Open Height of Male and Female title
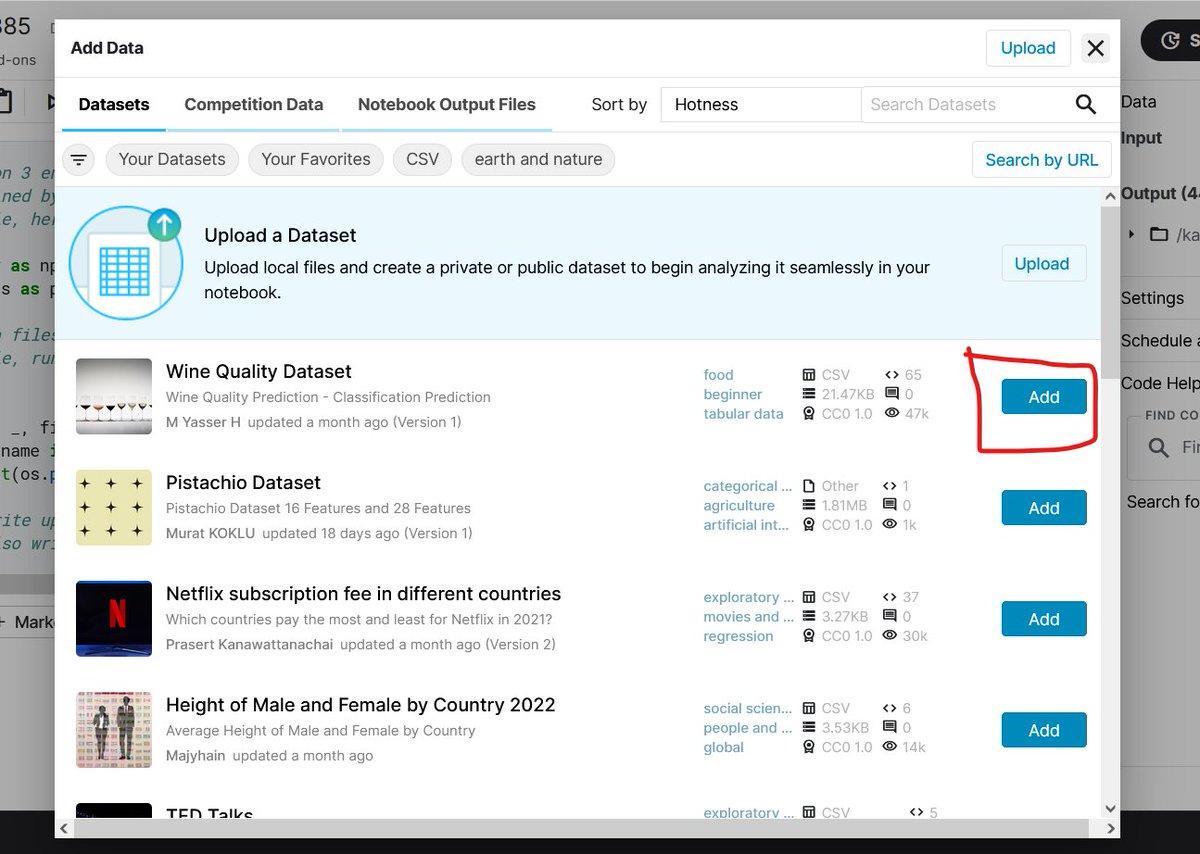The height and width of the screenshot is (854, 1200). [x=360, y=704]
